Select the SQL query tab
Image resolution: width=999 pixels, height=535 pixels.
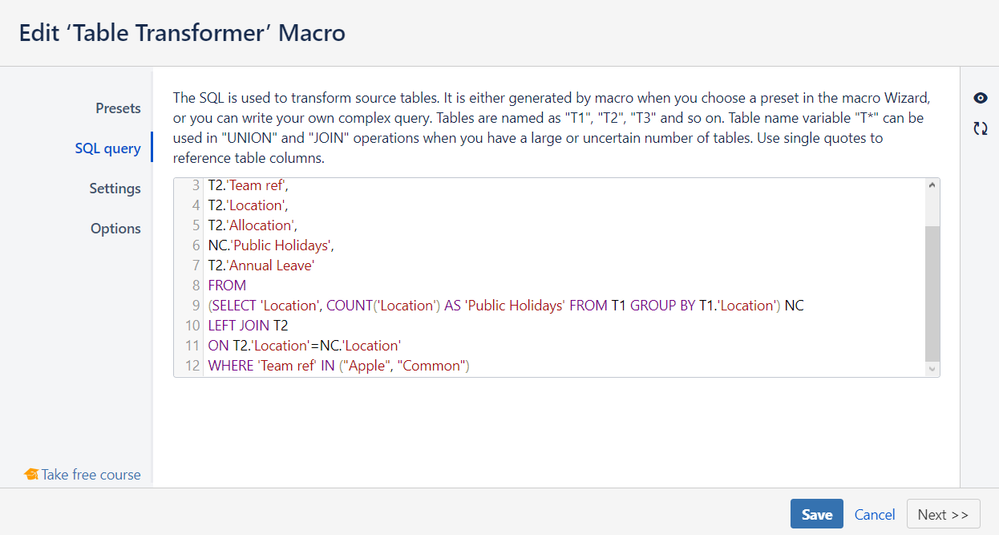pyautogui.click(x=108, y=148)
